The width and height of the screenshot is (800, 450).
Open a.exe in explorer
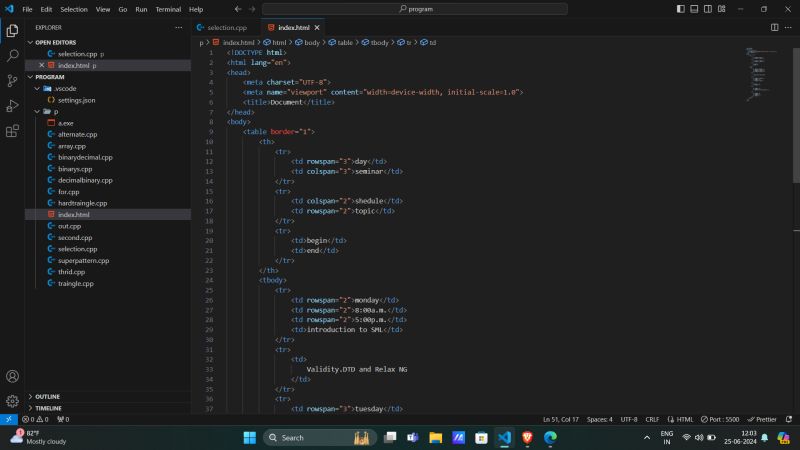65,123
